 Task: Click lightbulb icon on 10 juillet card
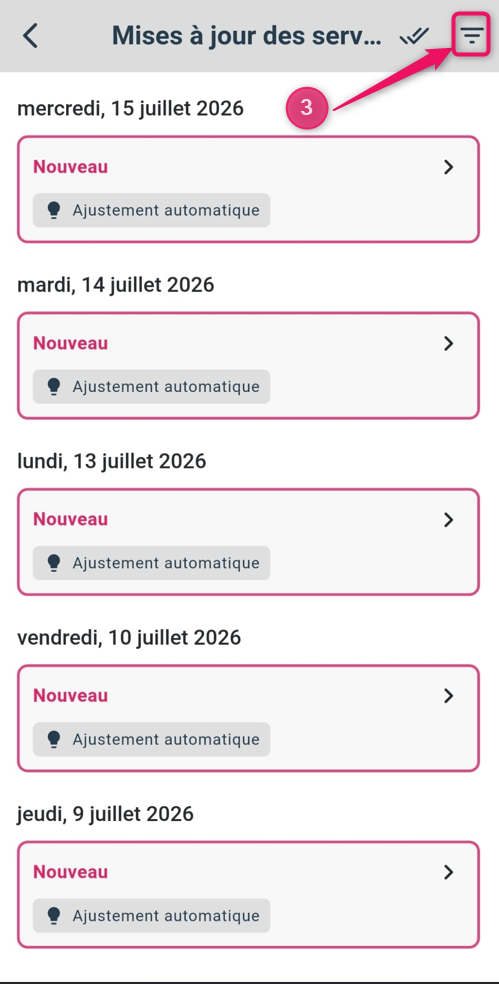54,739
